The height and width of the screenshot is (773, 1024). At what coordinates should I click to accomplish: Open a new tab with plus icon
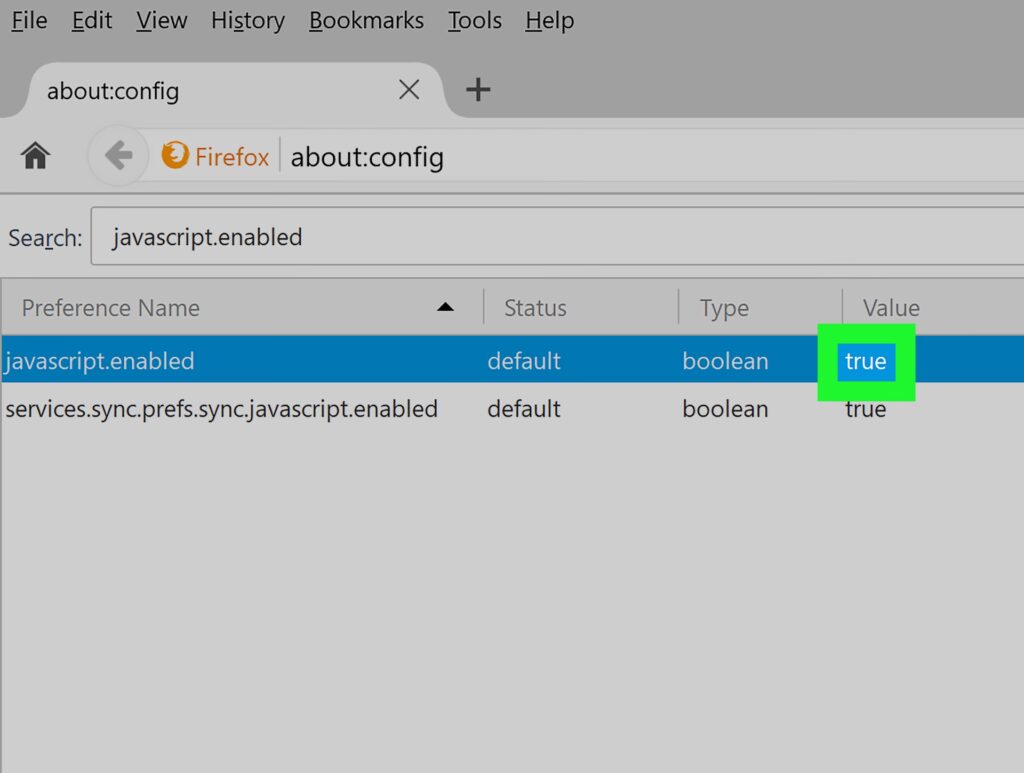[x=478, y=90]
